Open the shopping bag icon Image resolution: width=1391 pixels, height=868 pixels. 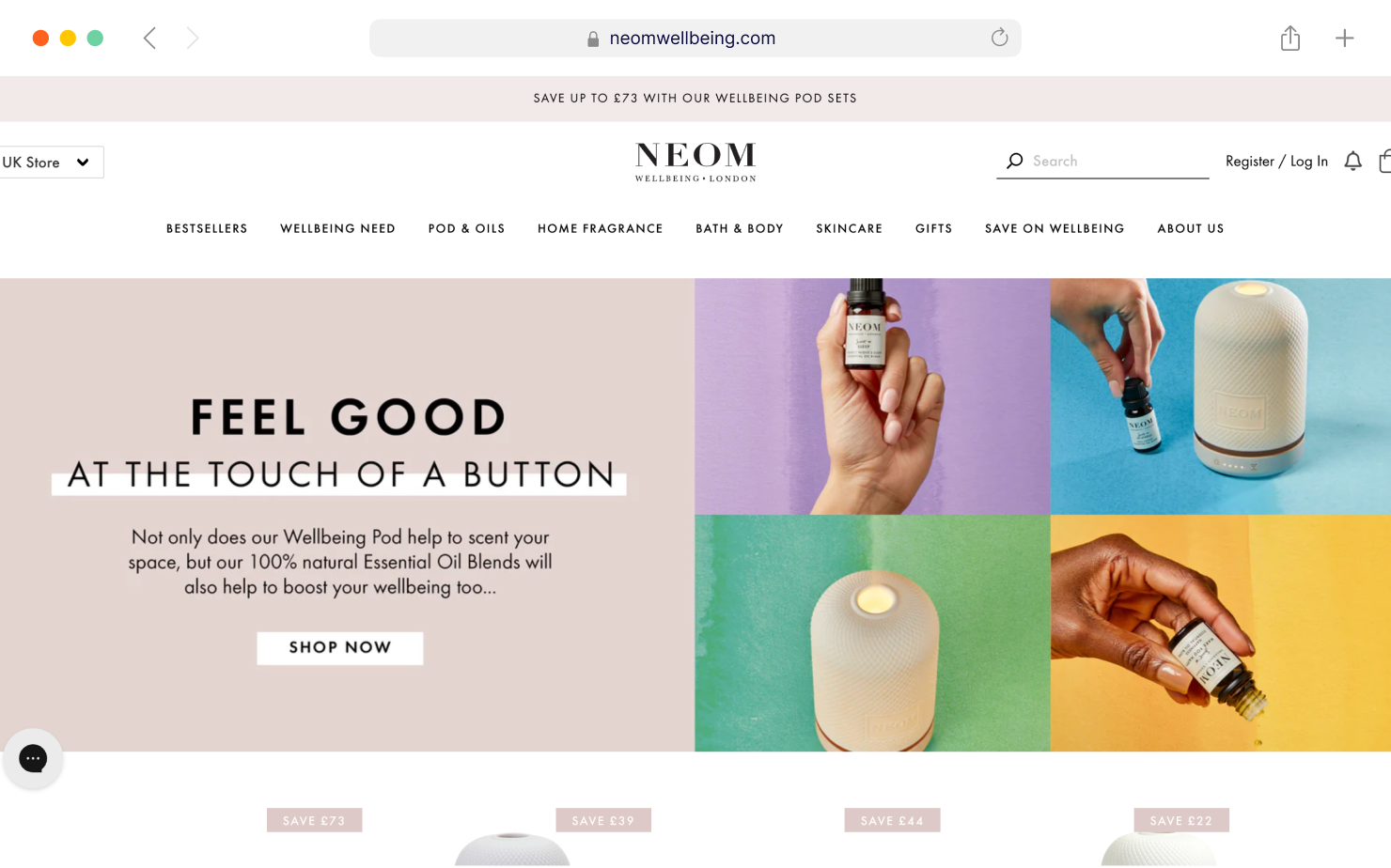click(1384, 162)
